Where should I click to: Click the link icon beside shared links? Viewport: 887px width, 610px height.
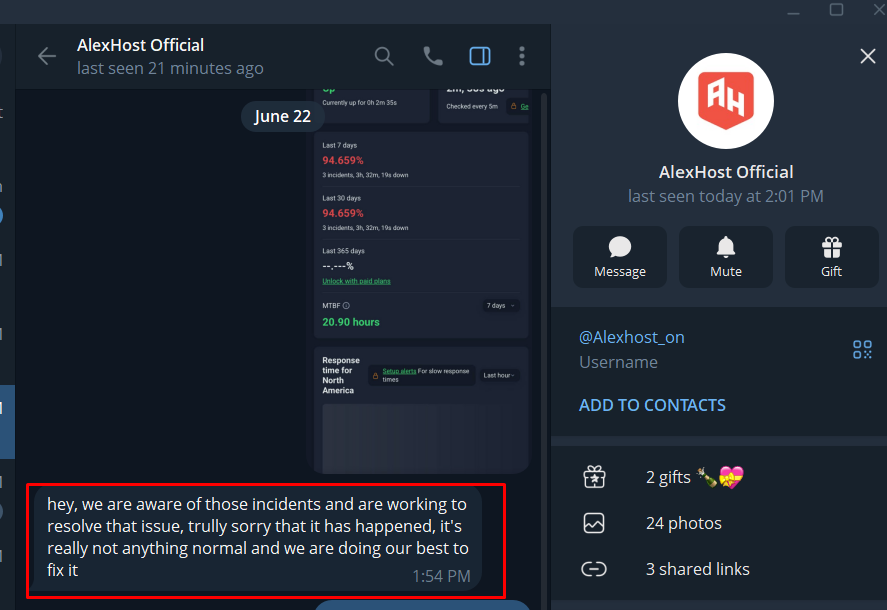594,569
